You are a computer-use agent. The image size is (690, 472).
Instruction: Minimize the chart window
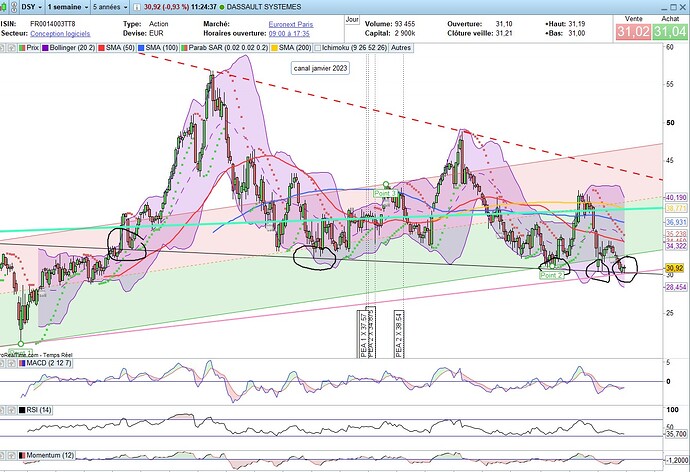665,7
